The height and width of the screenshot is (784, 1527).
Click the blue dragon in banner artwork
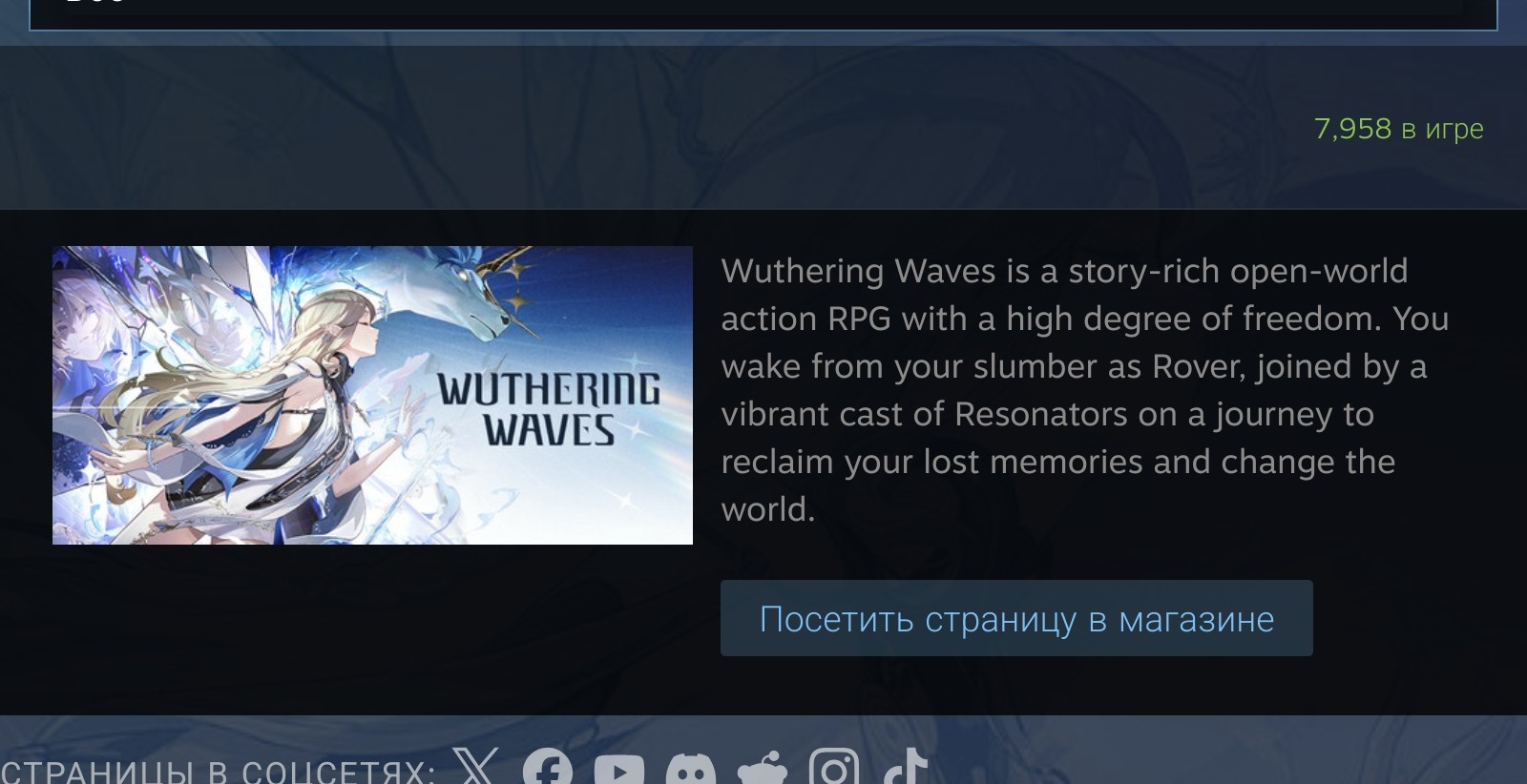tap(477, 291)
